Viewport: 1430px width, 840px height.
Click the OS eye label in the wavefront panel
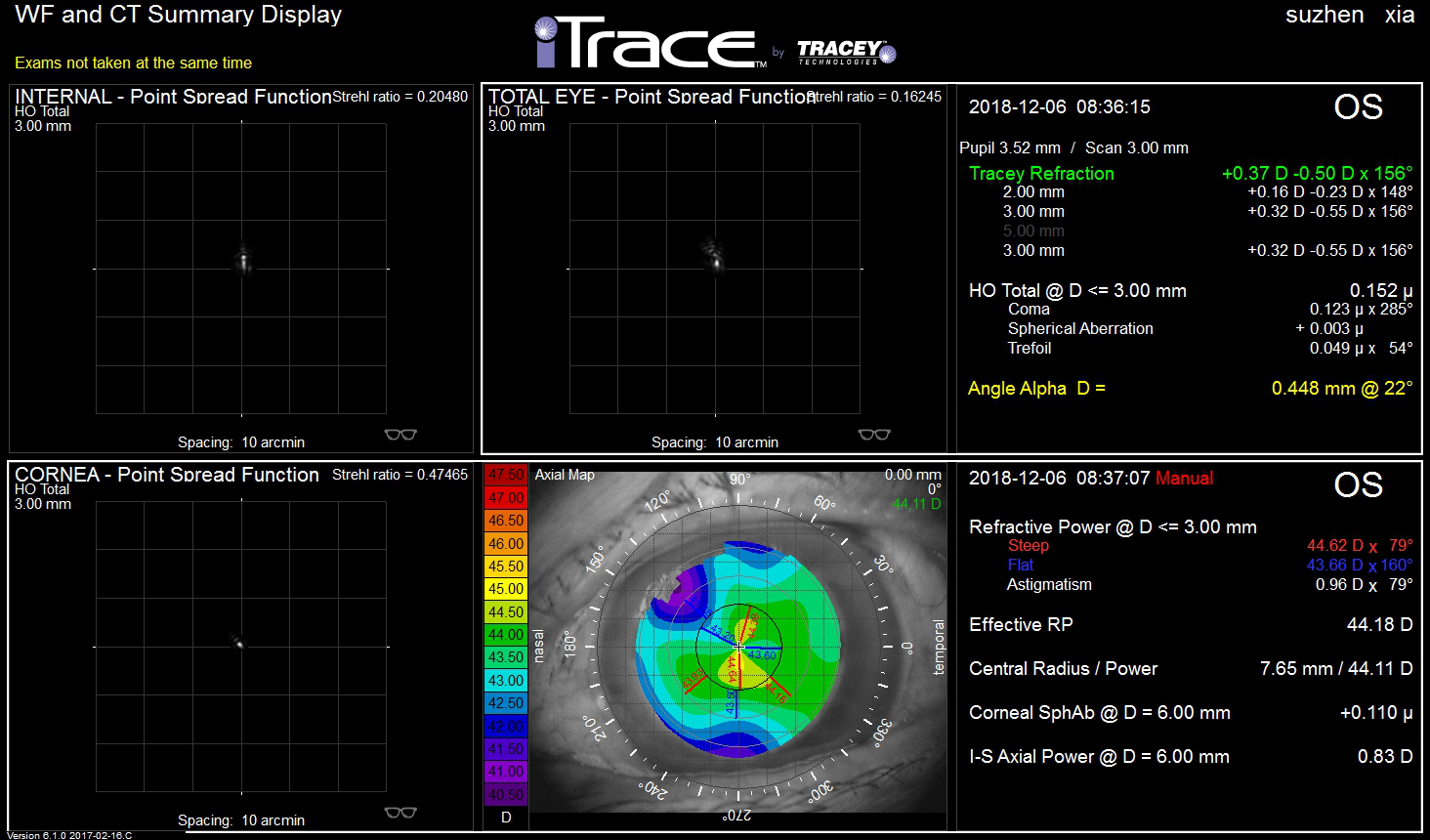[1359, 106]
